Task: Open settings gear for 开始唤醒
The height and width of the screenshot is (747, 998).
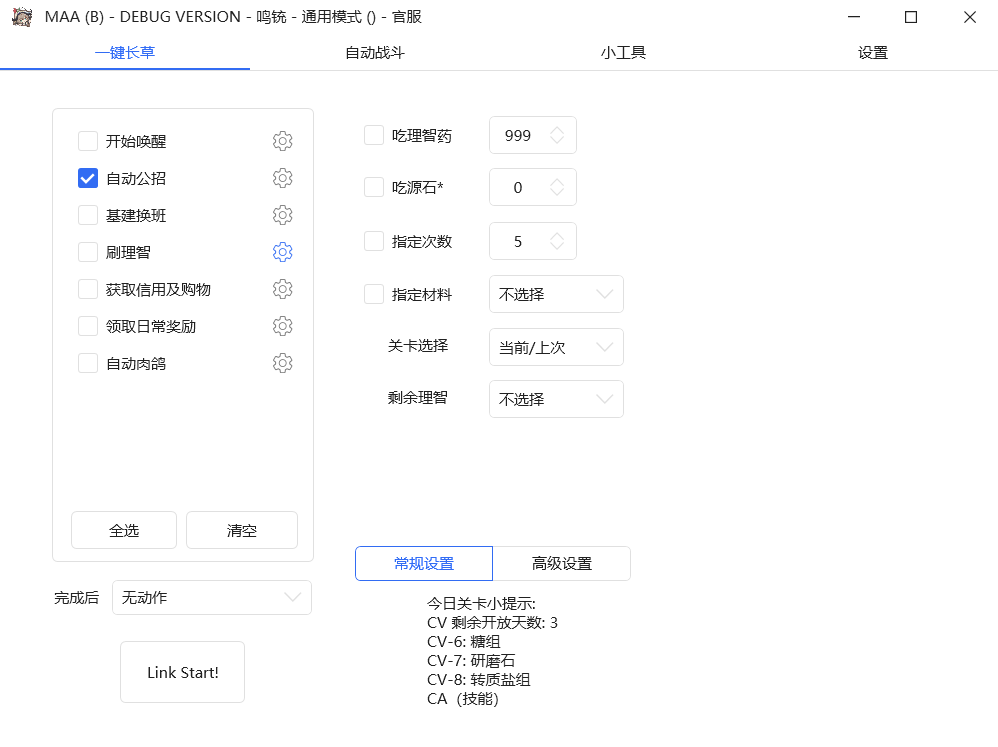Action: tap(282, 141)
